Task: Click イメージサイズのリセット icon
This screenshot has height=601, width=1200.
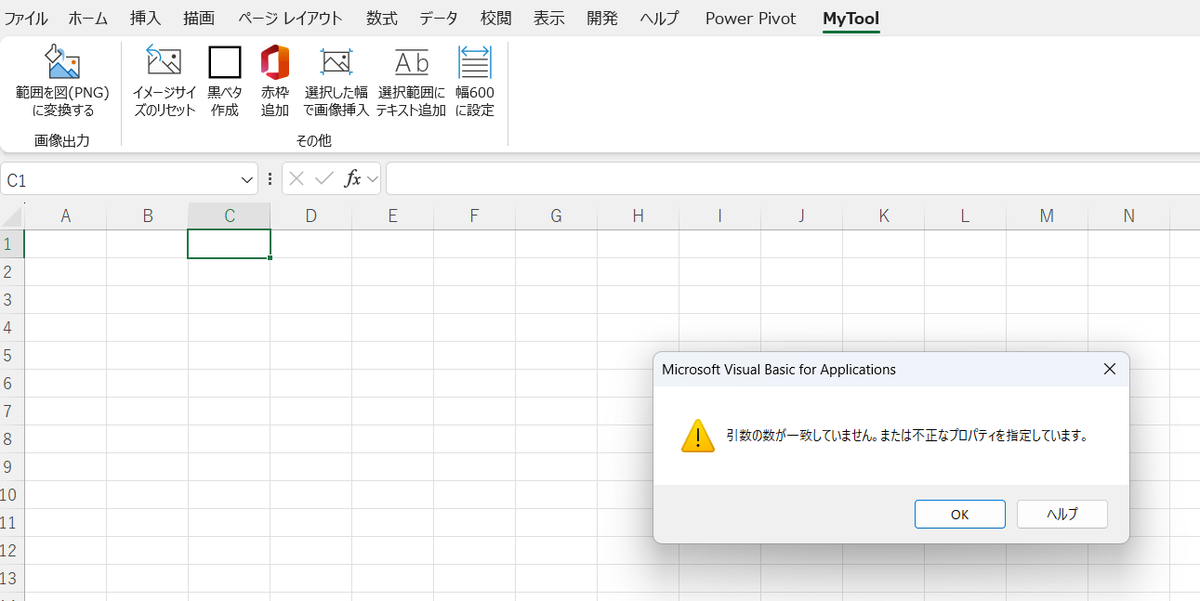Action: tap(164, 62)
